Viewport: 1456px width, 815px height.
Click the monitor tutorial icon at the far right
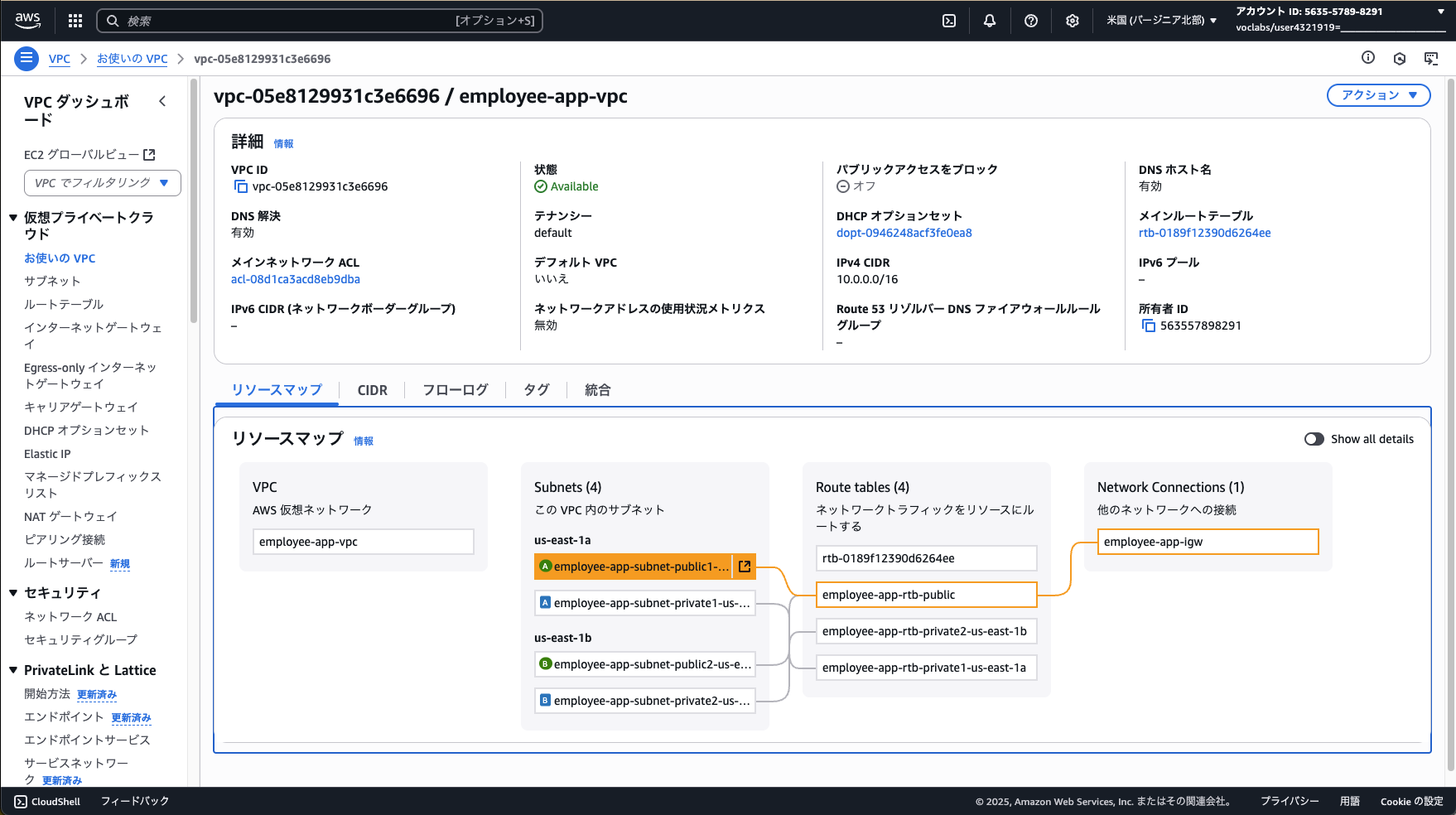pos(1431,58)
